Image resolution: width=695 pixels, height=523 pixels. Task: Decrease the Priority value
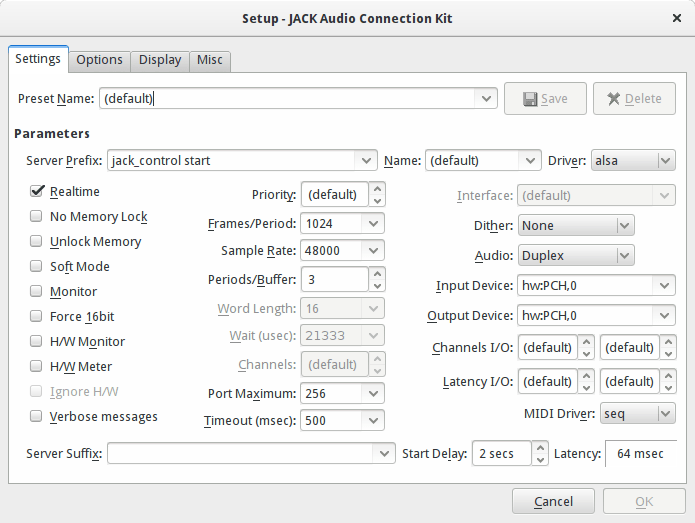pyautogui.click(x=377, y=201)
